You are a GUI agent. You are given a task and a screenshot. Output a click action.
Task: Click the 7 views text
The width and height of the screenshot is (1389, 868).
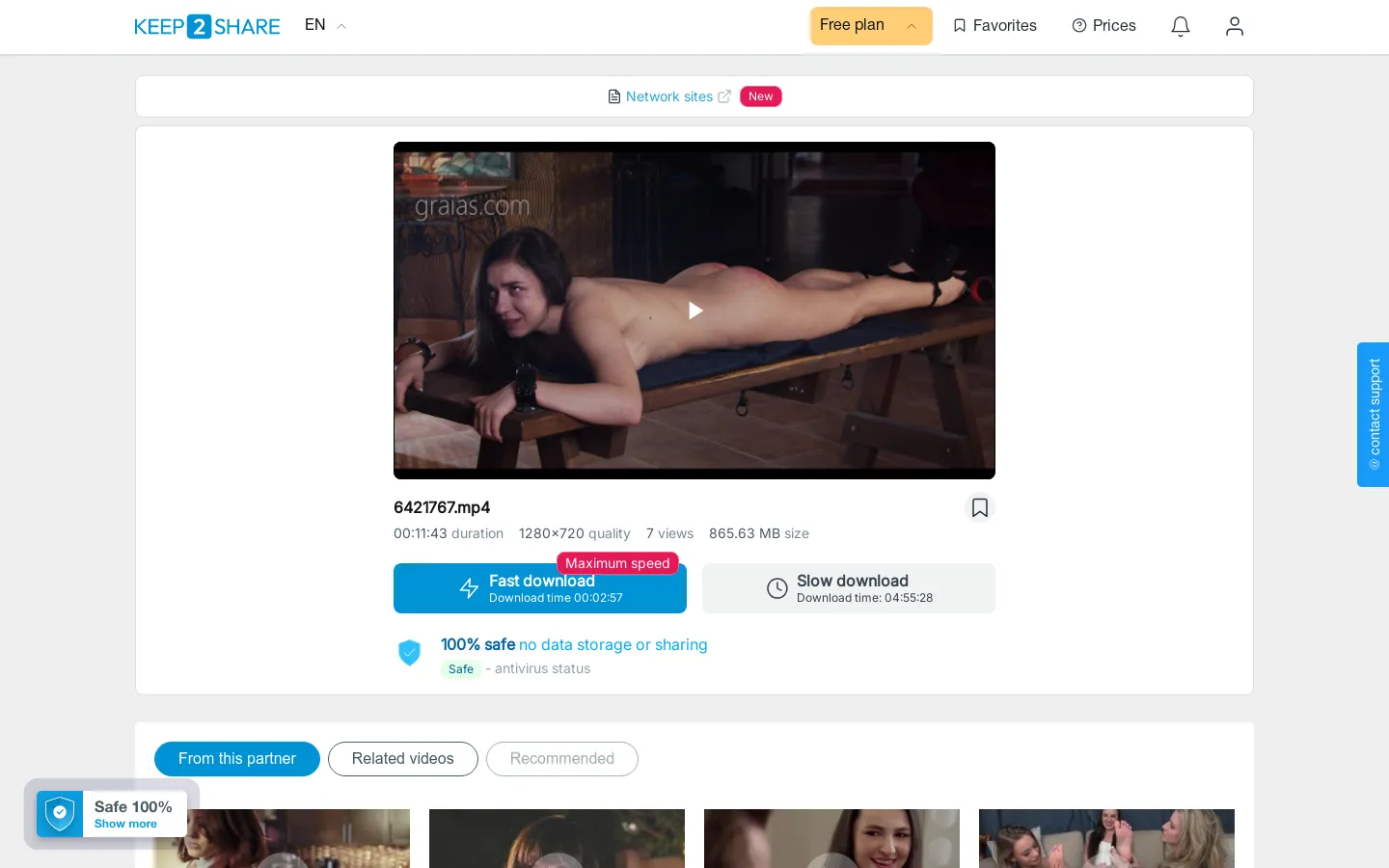pos(669,533)
